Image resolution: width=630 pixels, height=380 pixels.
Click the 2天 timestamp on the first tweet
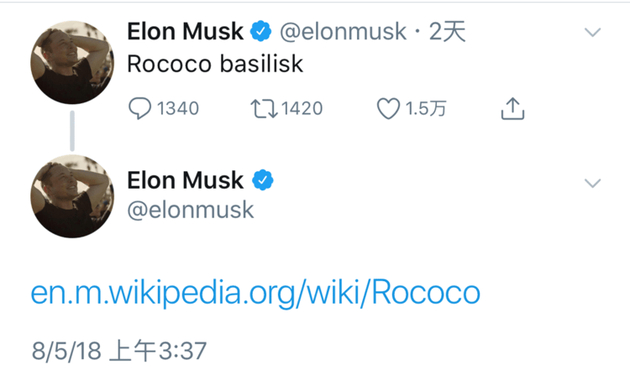[x=448, y=31]
